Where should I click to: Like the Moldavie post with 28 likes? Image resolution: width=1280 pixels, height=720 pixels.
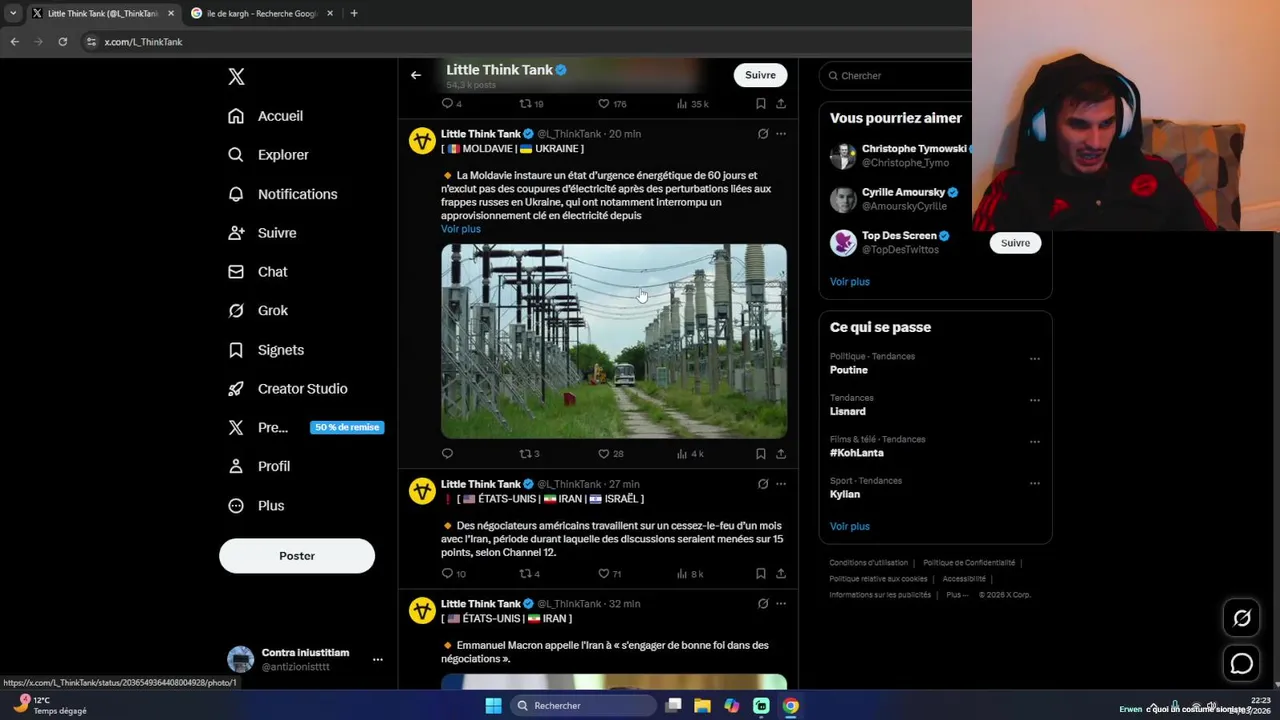tap(610, 454)
